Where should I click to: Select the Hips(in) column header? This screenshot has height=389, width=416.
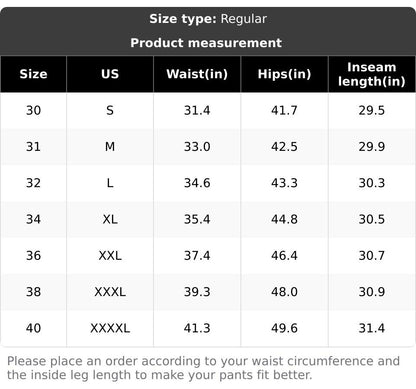coord(284,74)
